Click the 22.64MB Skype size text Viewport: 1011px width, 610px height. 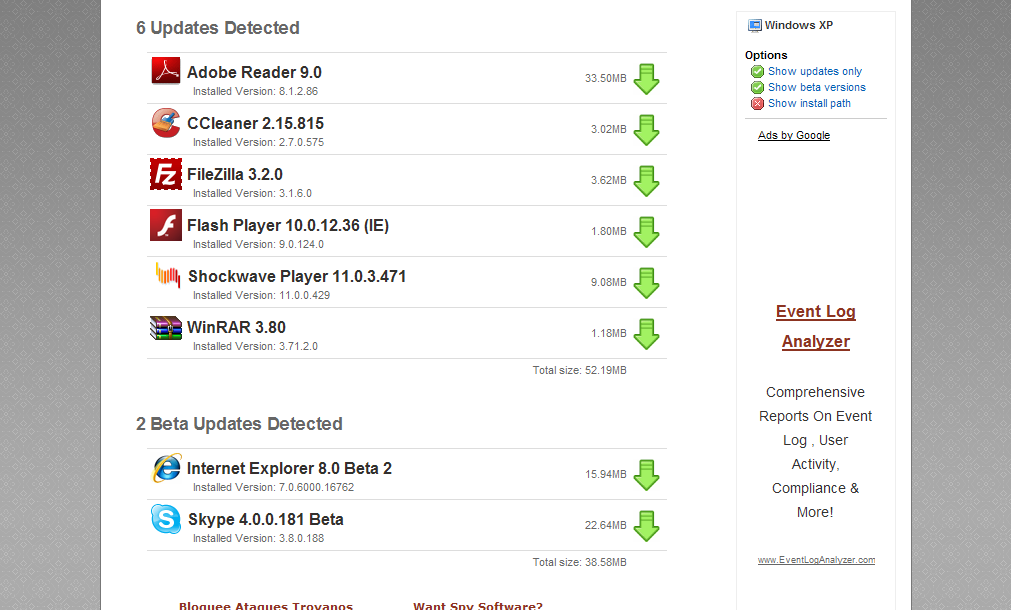[605, 526]
